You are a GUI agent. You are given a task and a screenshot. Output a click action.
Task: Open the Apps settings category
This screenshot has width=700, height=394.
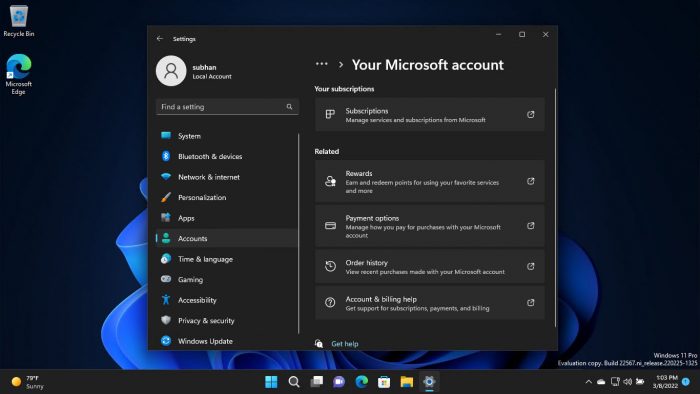coord(227,218)
